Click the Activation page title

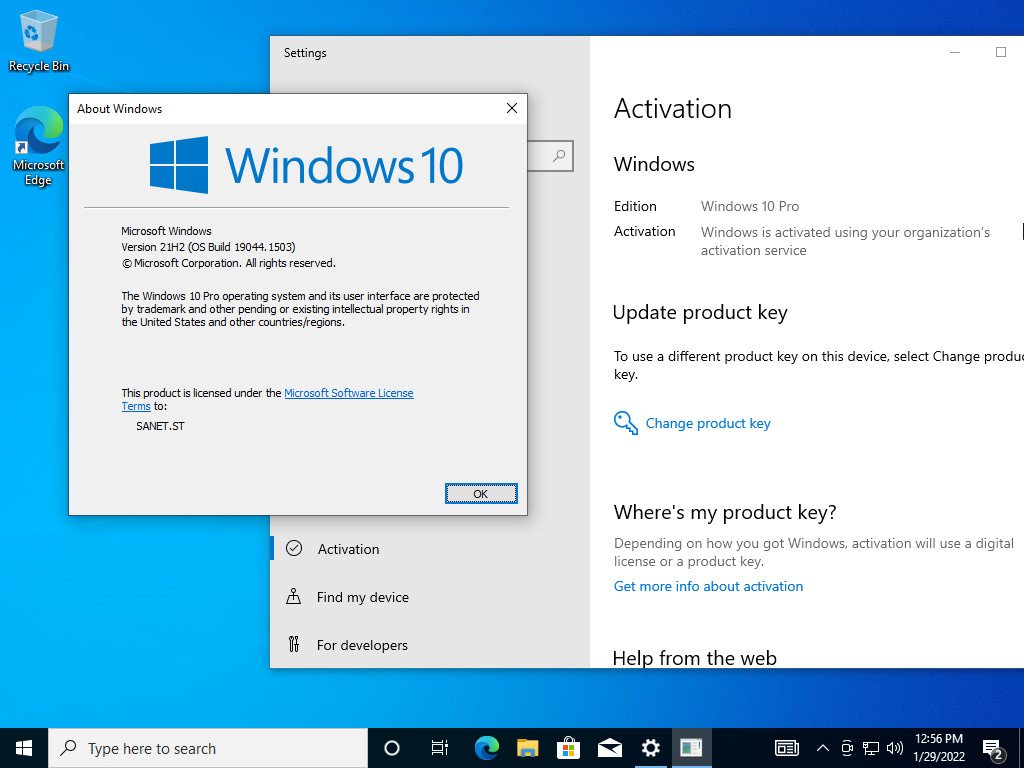click(673, 108)
